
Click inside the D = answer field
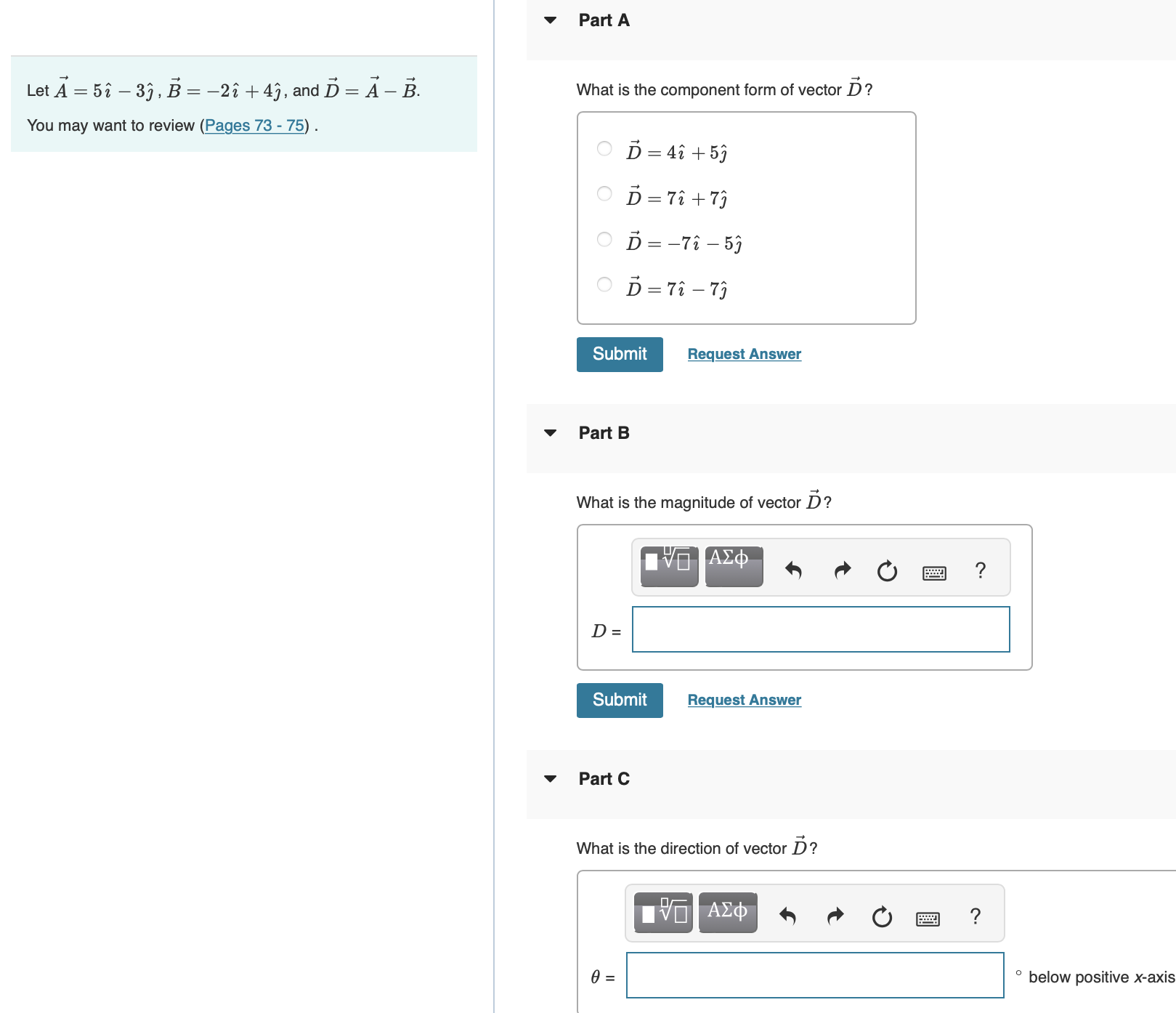[x=820, y=629]
